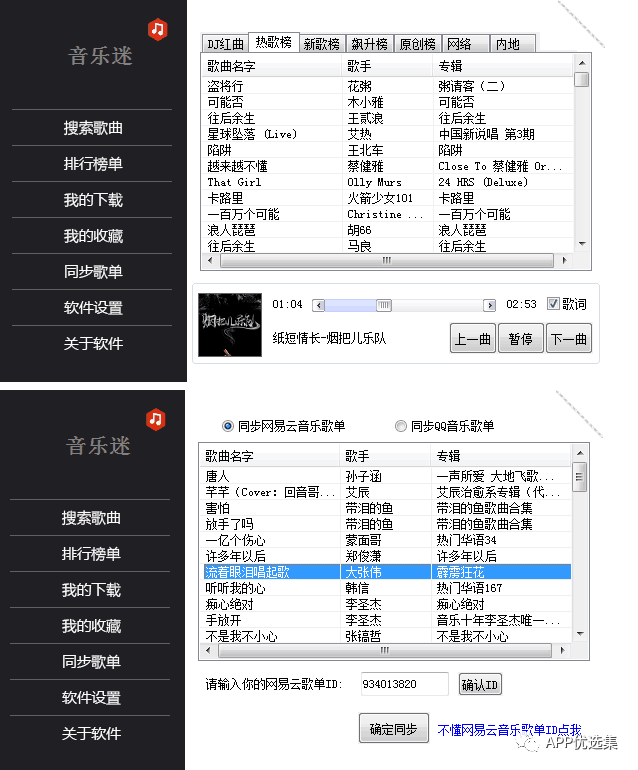Click 歌手 column header in bottom list
The width and height of the screenshot is (638, 770).
[385, 456]
